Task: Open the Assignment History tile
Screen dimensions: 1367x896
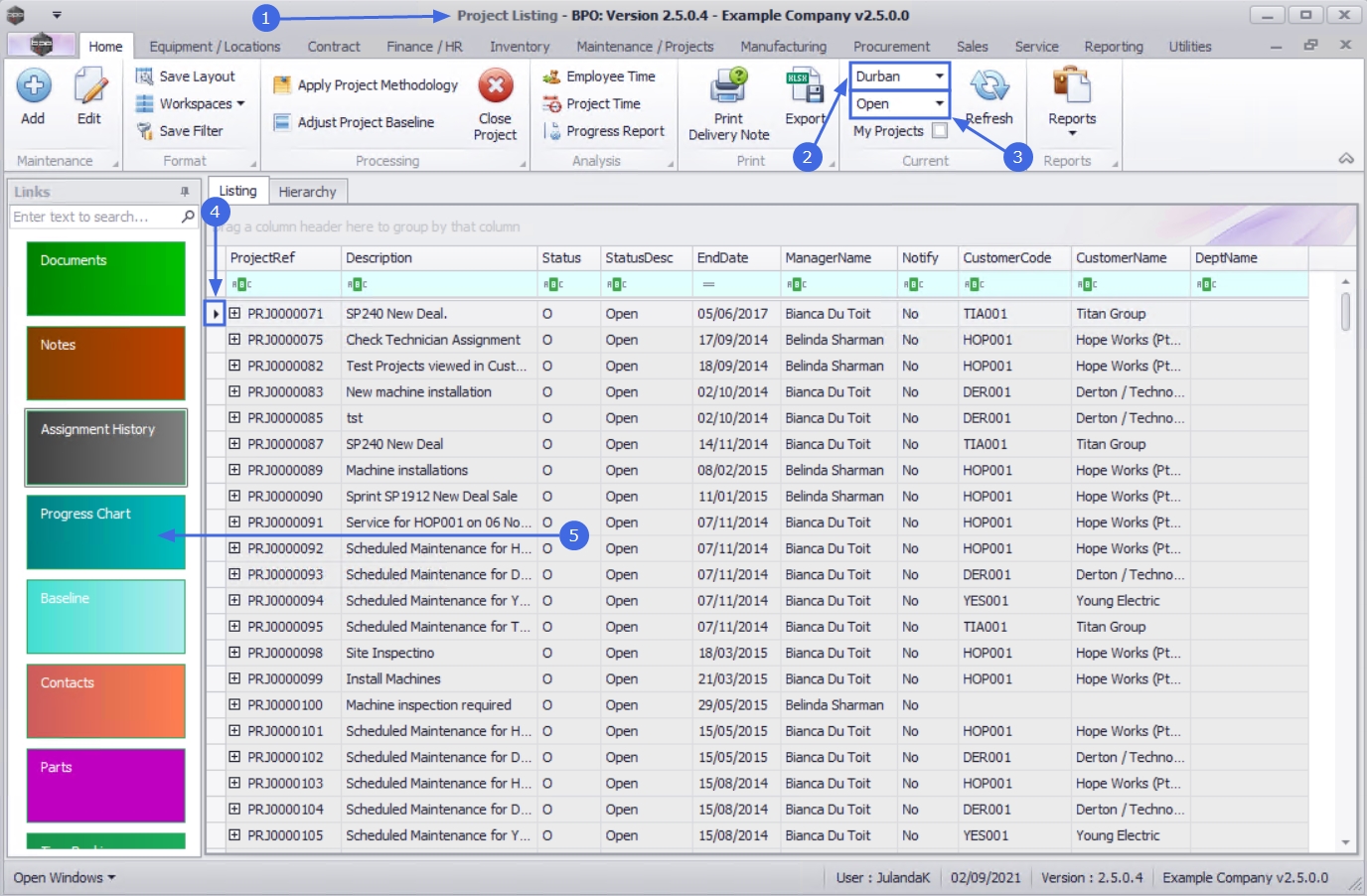Action: pyautogui.click(x=105, y=447)
